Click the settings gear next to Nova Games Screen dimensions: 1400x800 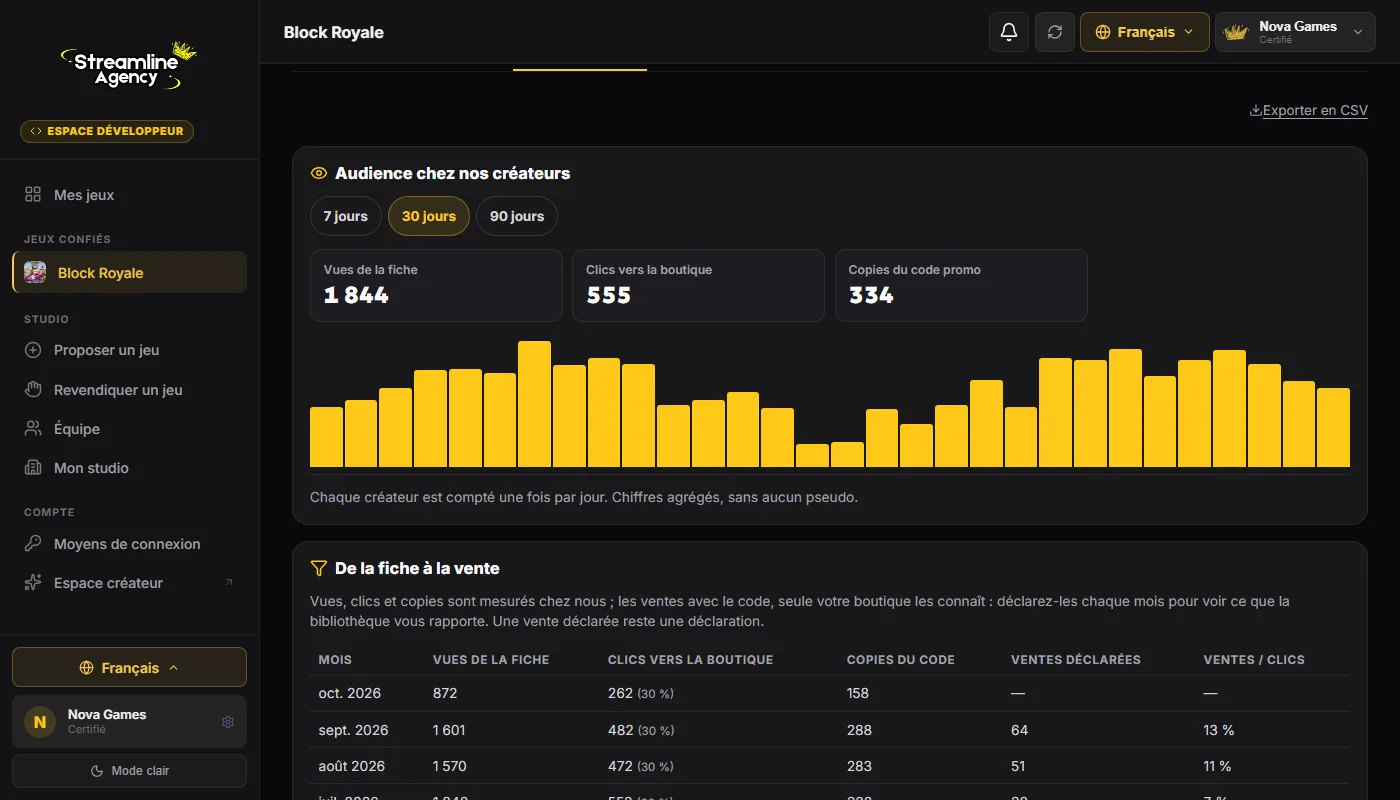tap(228, 722)
